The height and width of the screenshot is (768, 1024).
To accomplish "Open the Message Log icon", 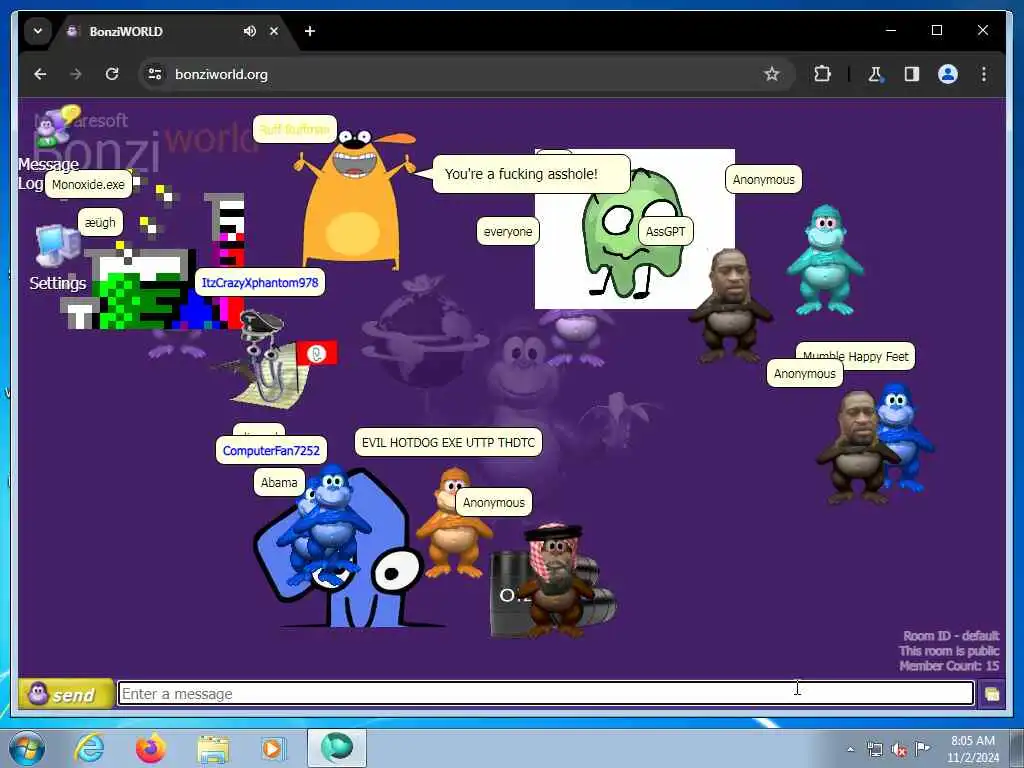I will point(56,125).
